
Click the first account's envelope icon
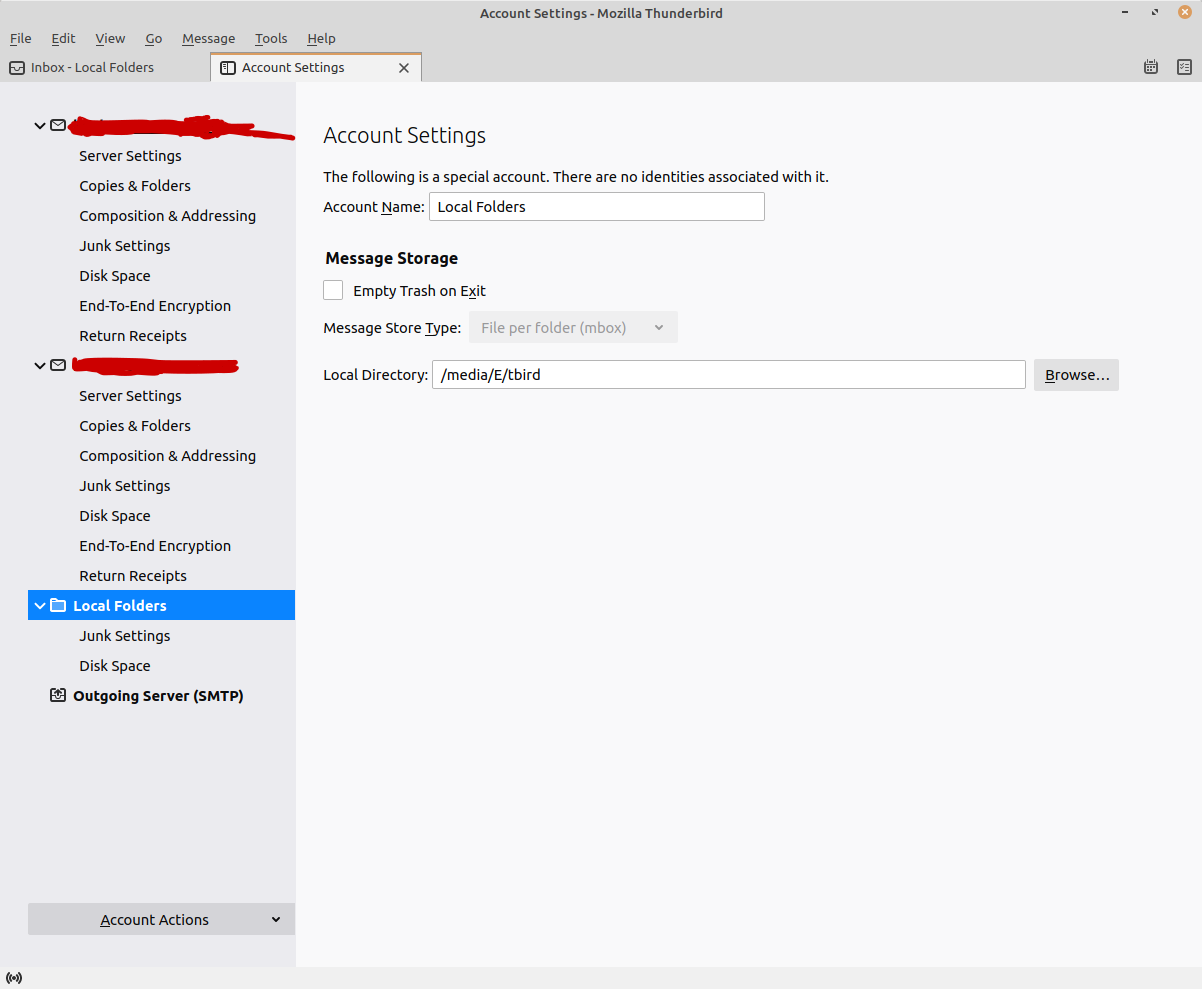[58, 125]
